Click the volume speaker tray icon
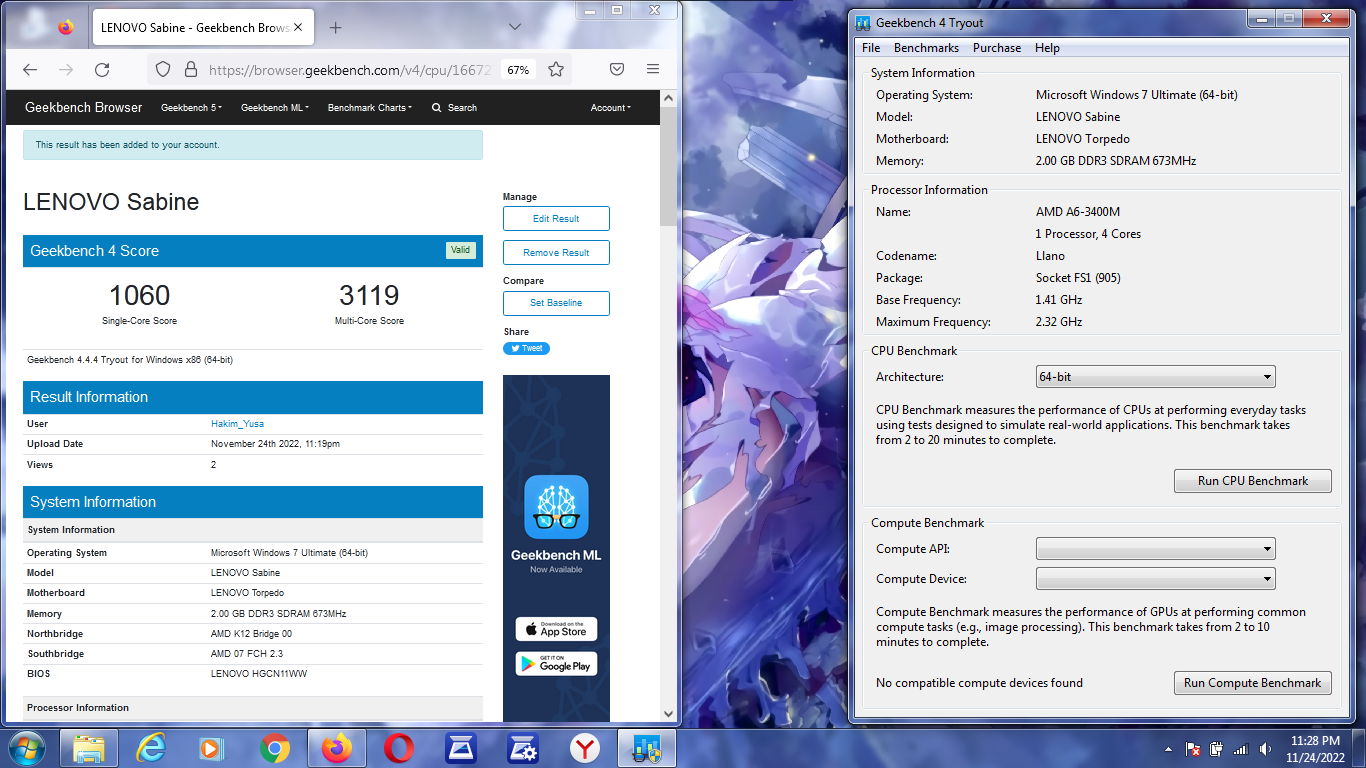The width and height of the screenshot is (1366, 768). 1265,748
